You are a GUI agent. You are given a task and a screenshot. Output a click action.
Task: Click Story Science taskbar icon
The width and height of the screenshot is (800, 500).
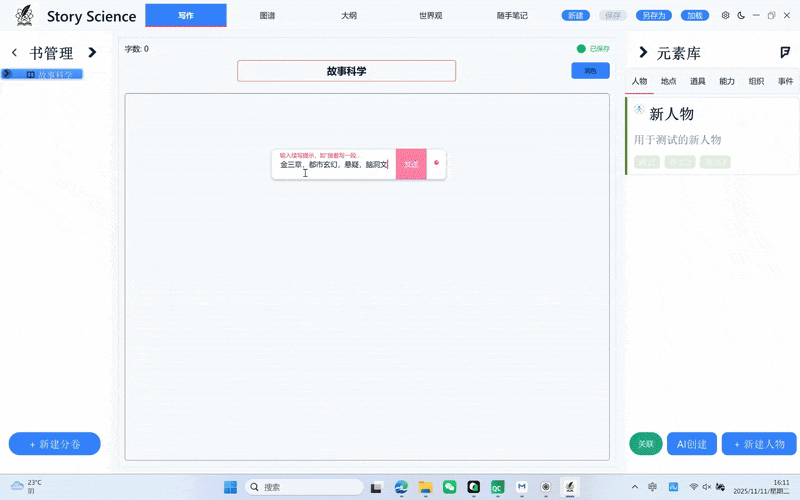pos(570,487)
